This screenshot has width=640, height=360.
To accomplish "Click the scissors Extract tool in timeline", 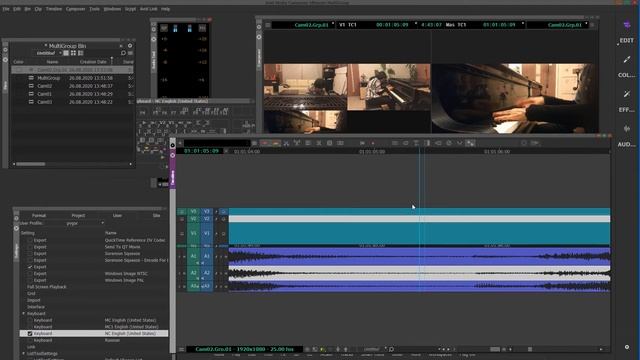I will (x=286, y=143).
